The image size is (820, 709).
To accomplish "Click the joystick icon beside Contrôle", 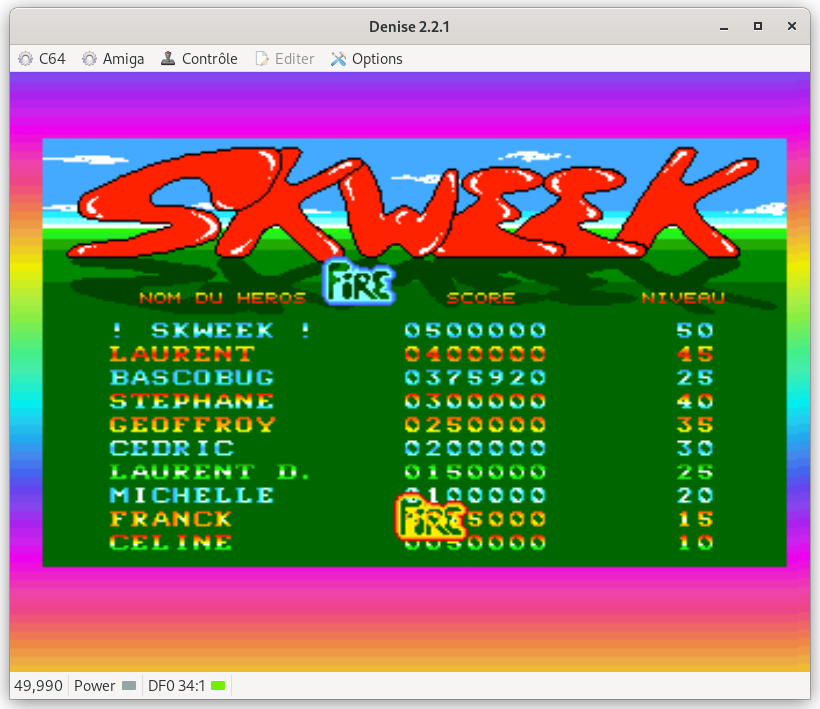I will coord(168,58).
